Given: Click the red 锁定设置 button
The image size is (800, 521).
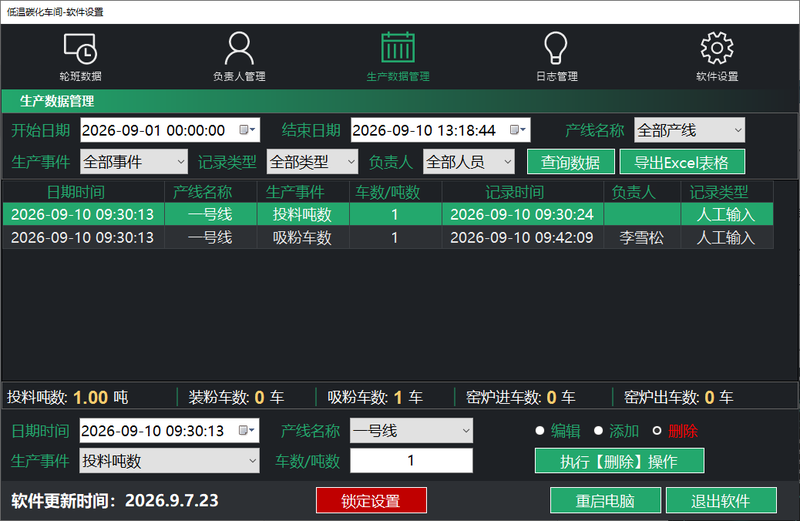Looking at the screenshot, I should [371, 501].
